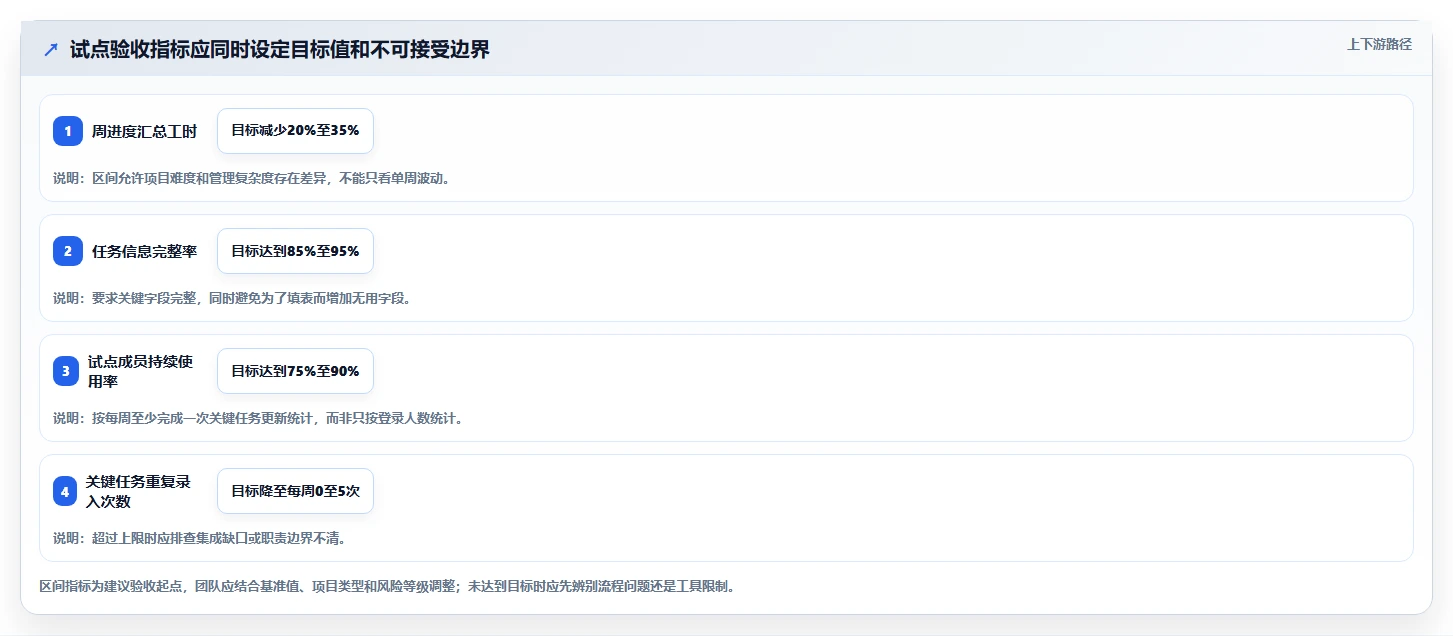Select the 试点成员持续使用率 metric label

[141, 371]
